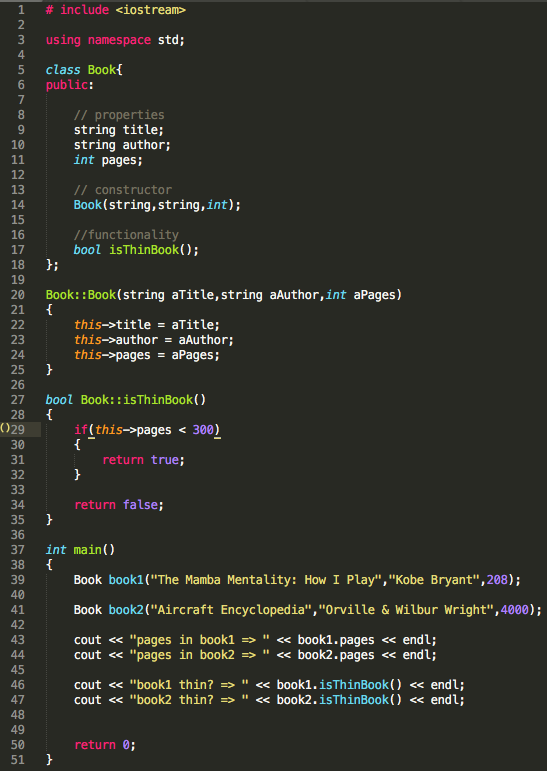Click the 'book1' variable name on line 39
Screen dimensions: 547x771
126,580
